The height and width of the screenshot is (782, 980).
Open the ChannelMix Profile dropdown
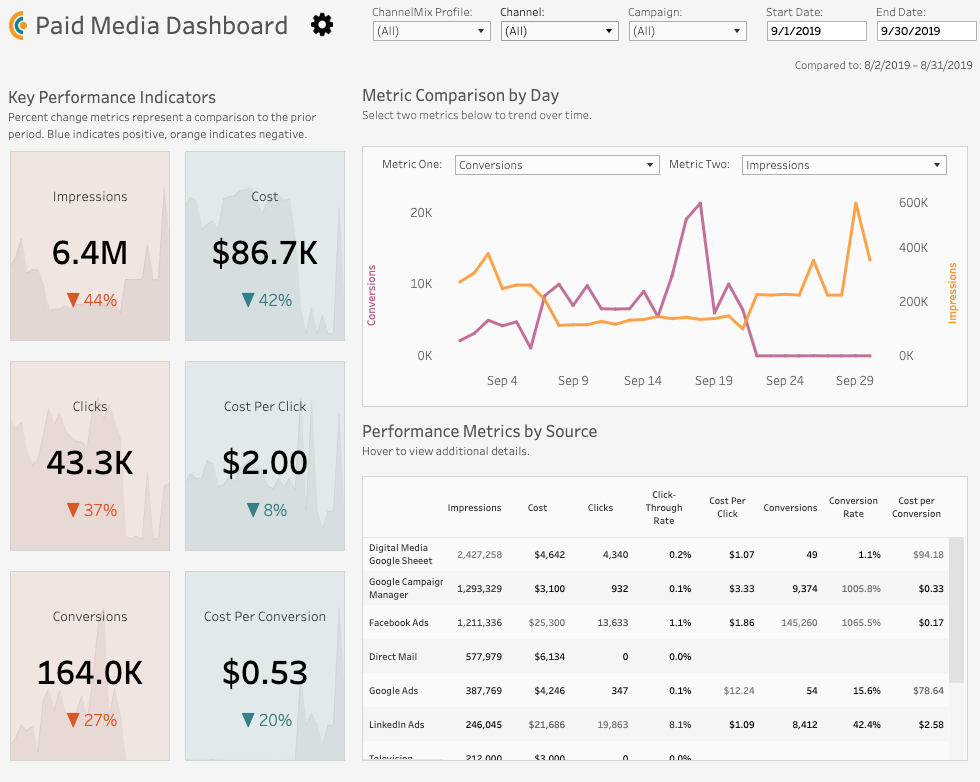click(x=431, y=31)
